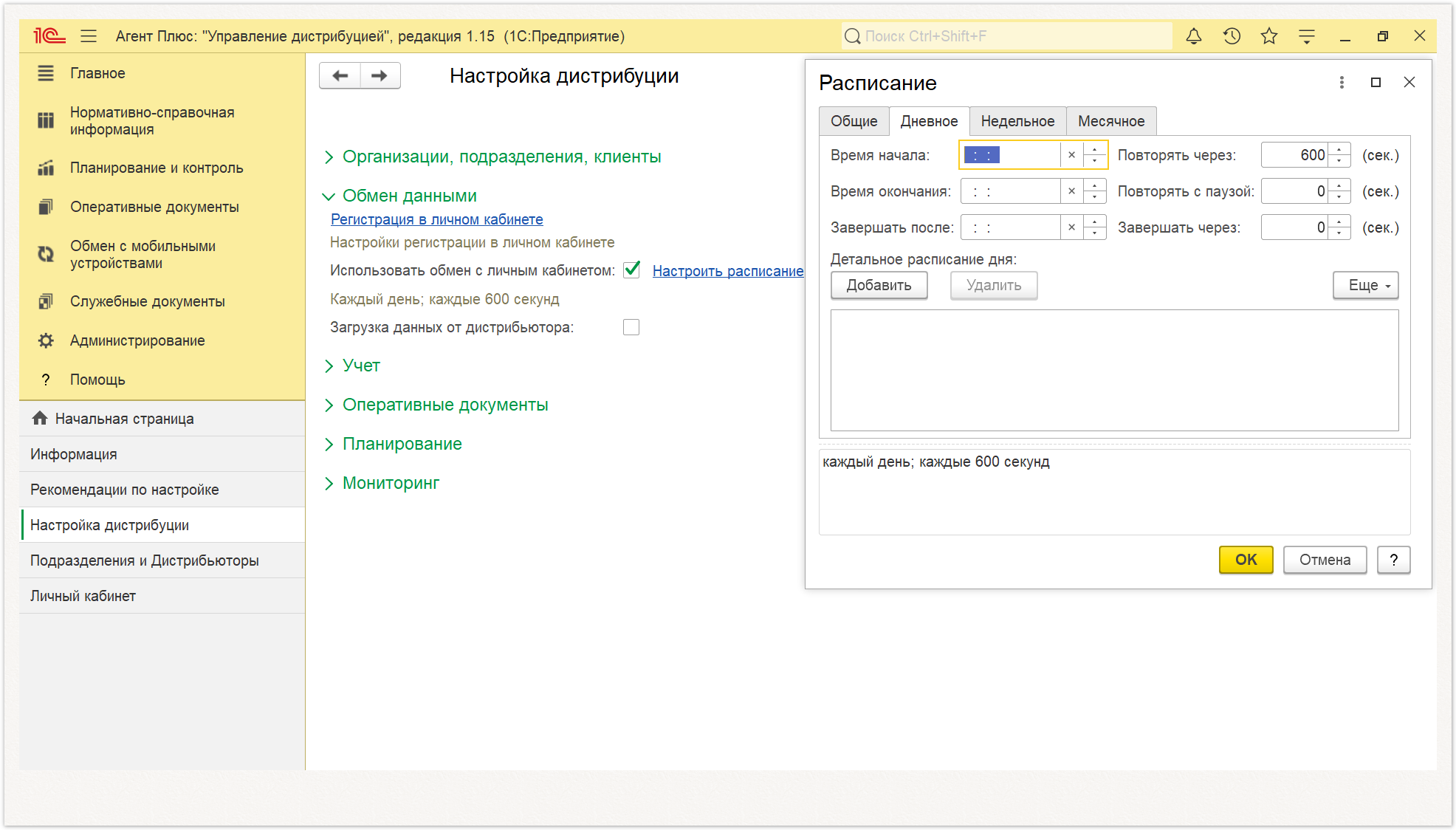Uncheck Использовать обмен с личным кабинетом
1456x830 pixels.
click(x=631, y=270)
